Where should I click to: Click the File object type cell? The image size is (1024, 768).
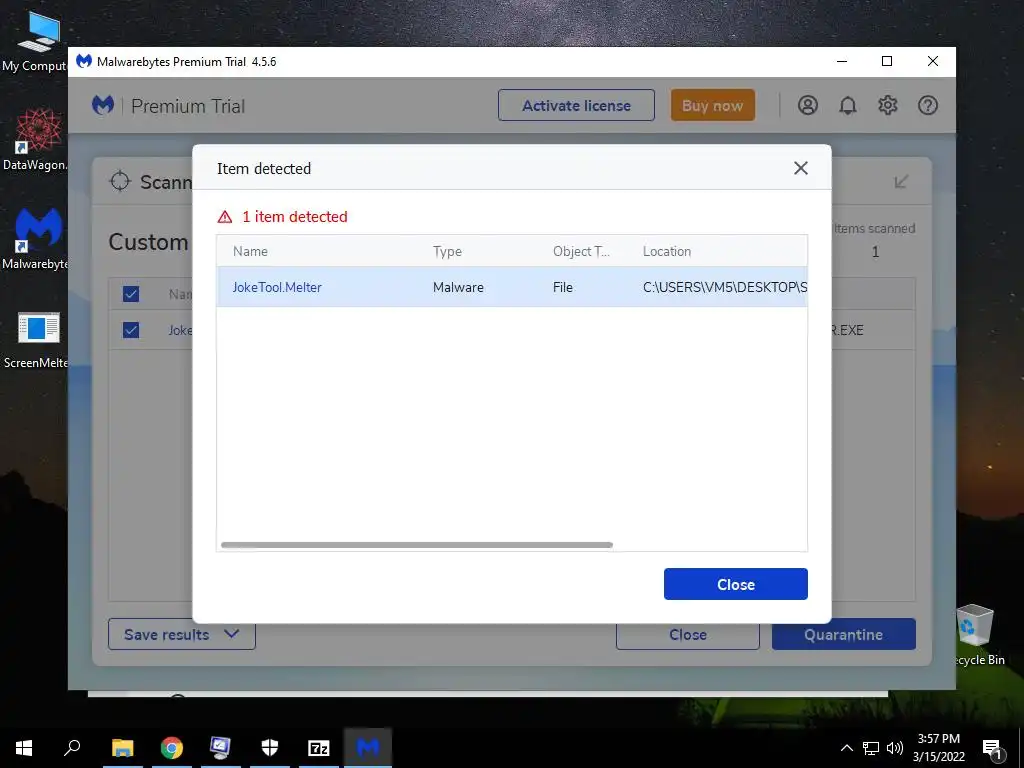coord(562,287)
